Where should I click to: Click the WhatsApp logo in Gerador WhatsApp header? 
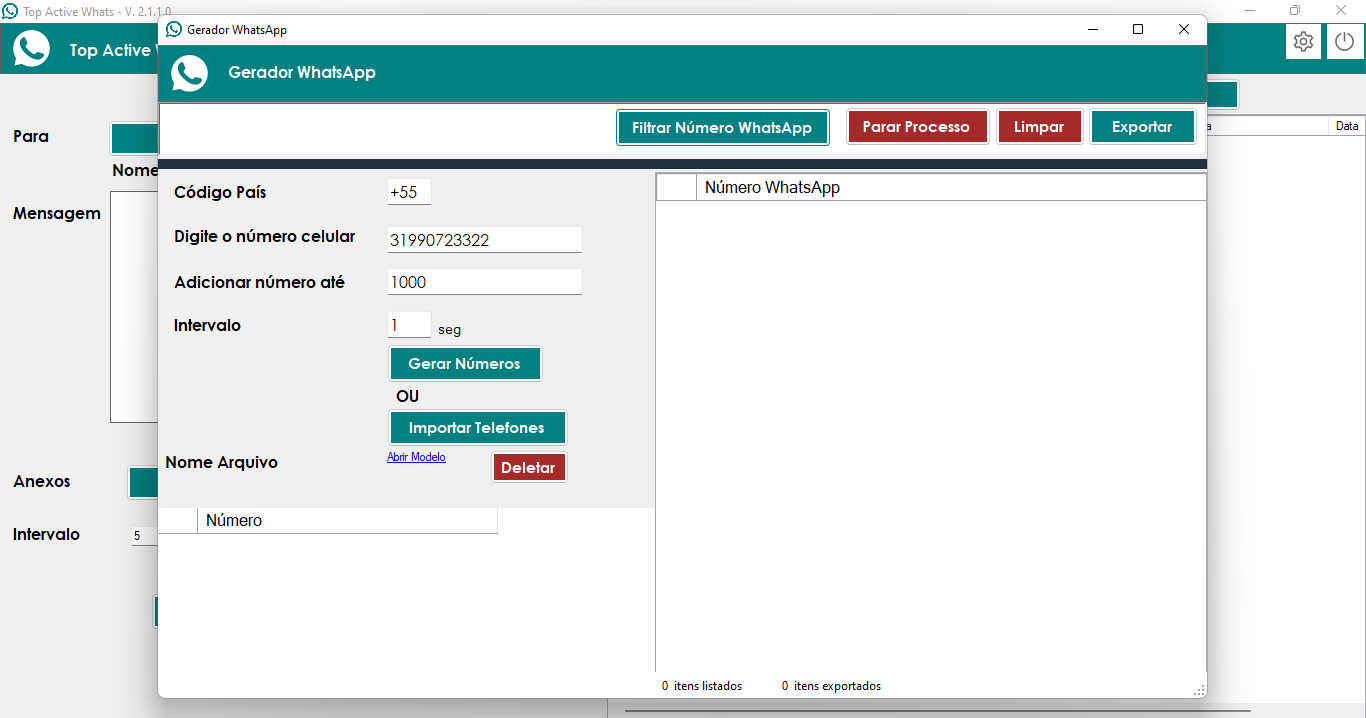[x=189, y=73]
